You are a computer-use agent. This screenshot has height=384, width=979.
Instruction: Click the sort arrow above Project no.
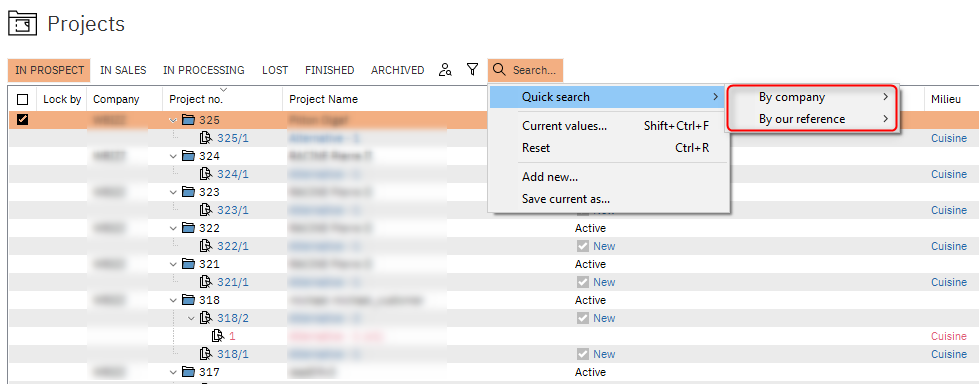coord(224,90)
